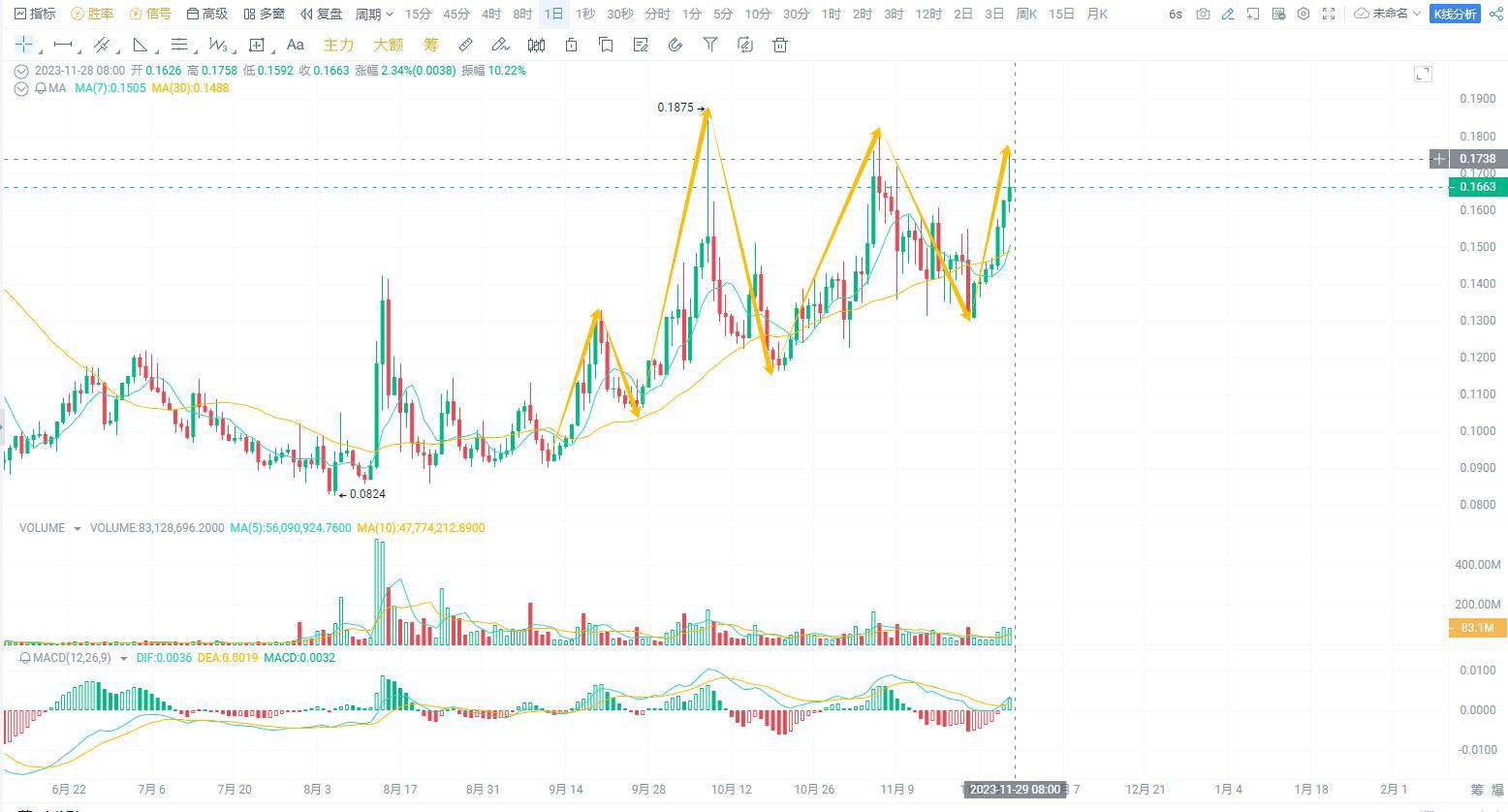Click the K线分析 button

tap(1455, 14)
